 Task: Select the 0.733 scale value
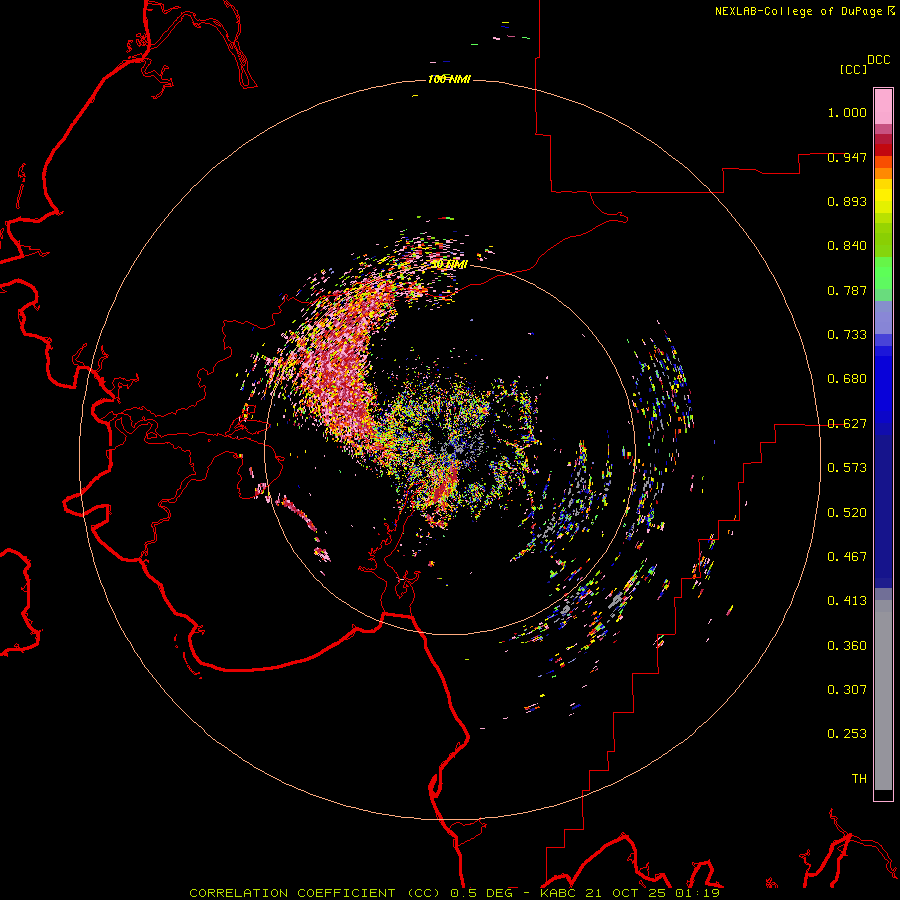coord(847,335)
